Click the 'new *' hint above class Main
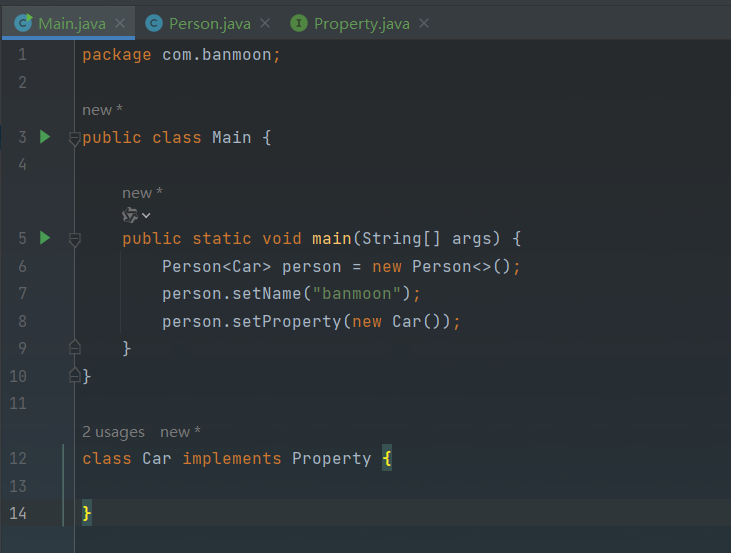 click(x=102, y=110)
